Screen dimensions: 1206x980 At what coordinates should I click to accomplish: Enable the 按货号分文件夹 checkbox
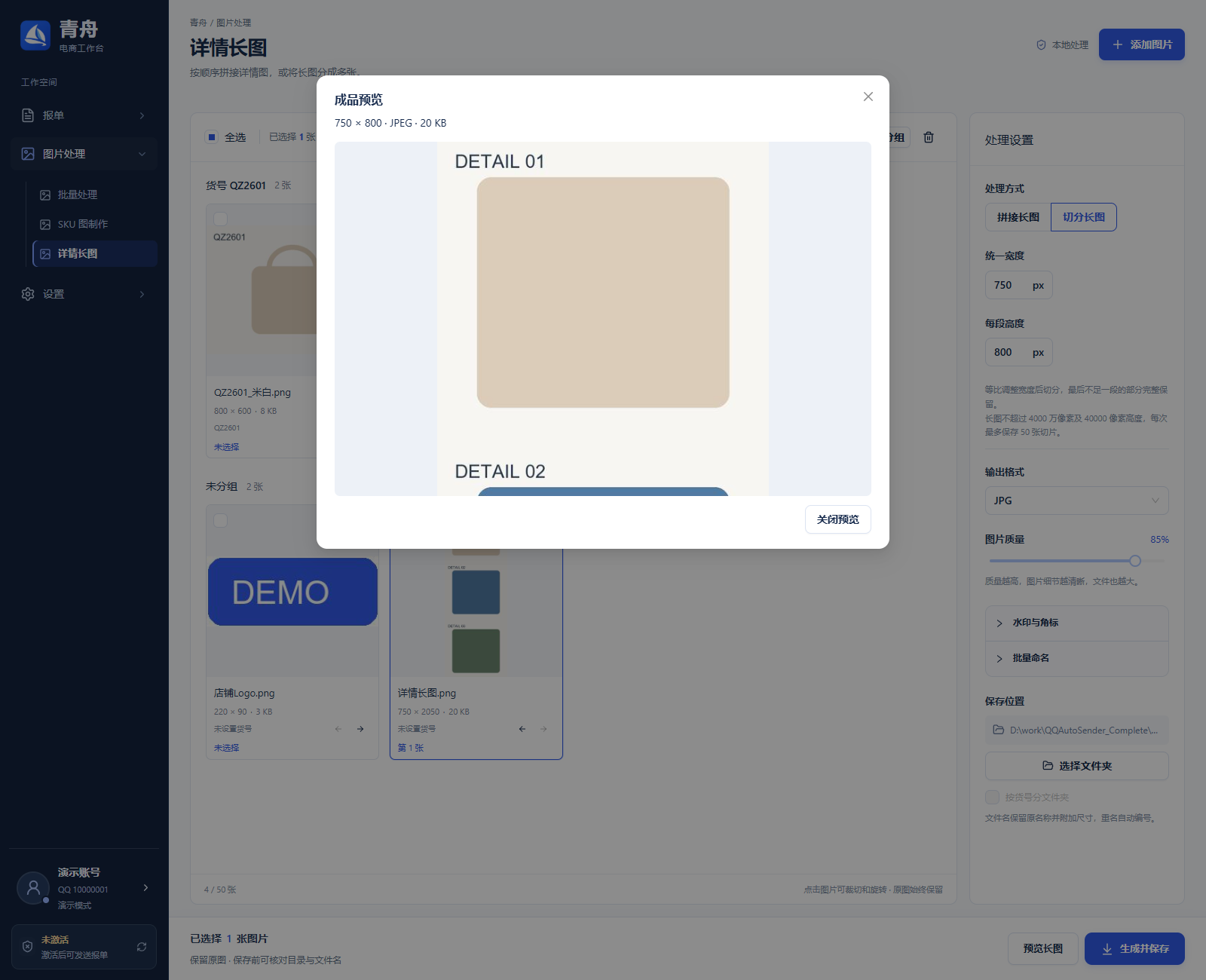tap(992, 797)
